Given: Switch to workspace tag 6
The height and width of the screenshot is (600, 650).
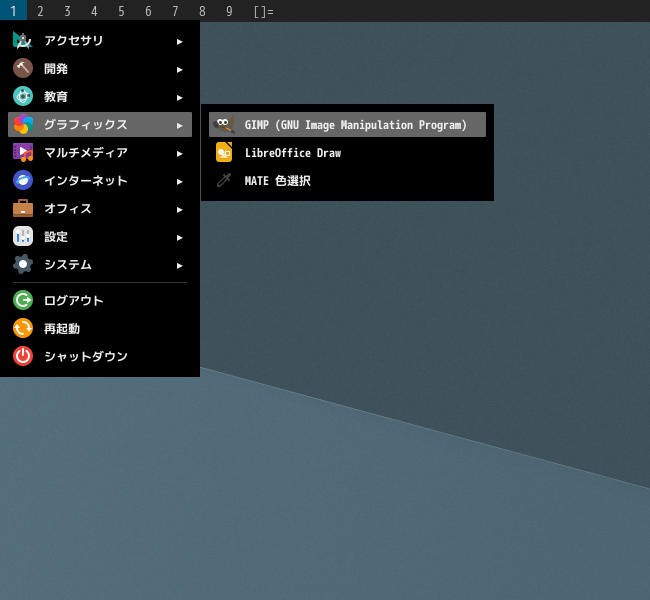Looking at the screenshot, I should [x=148, y=11].
